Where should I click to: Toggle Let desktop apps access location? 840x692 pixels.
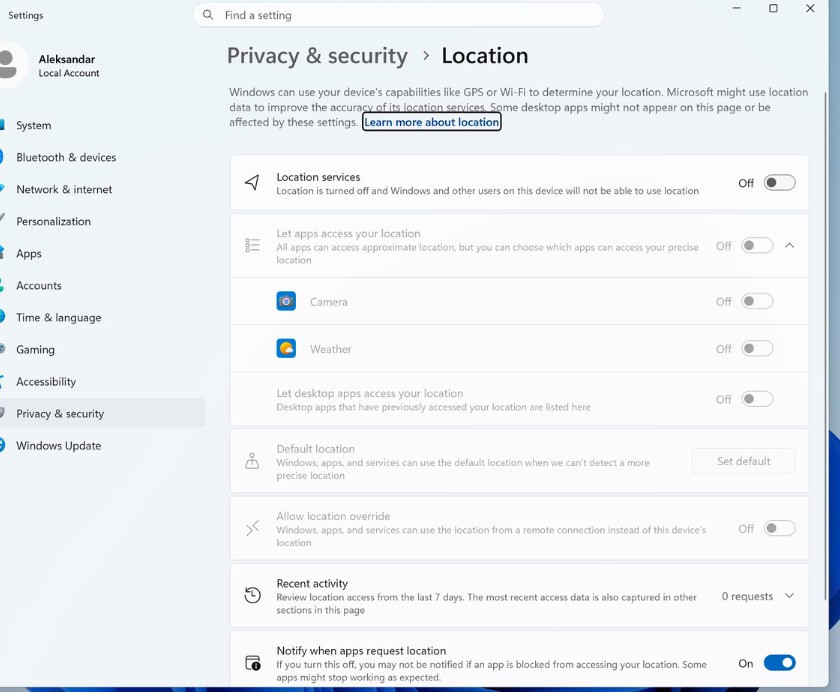click(757, 399)
